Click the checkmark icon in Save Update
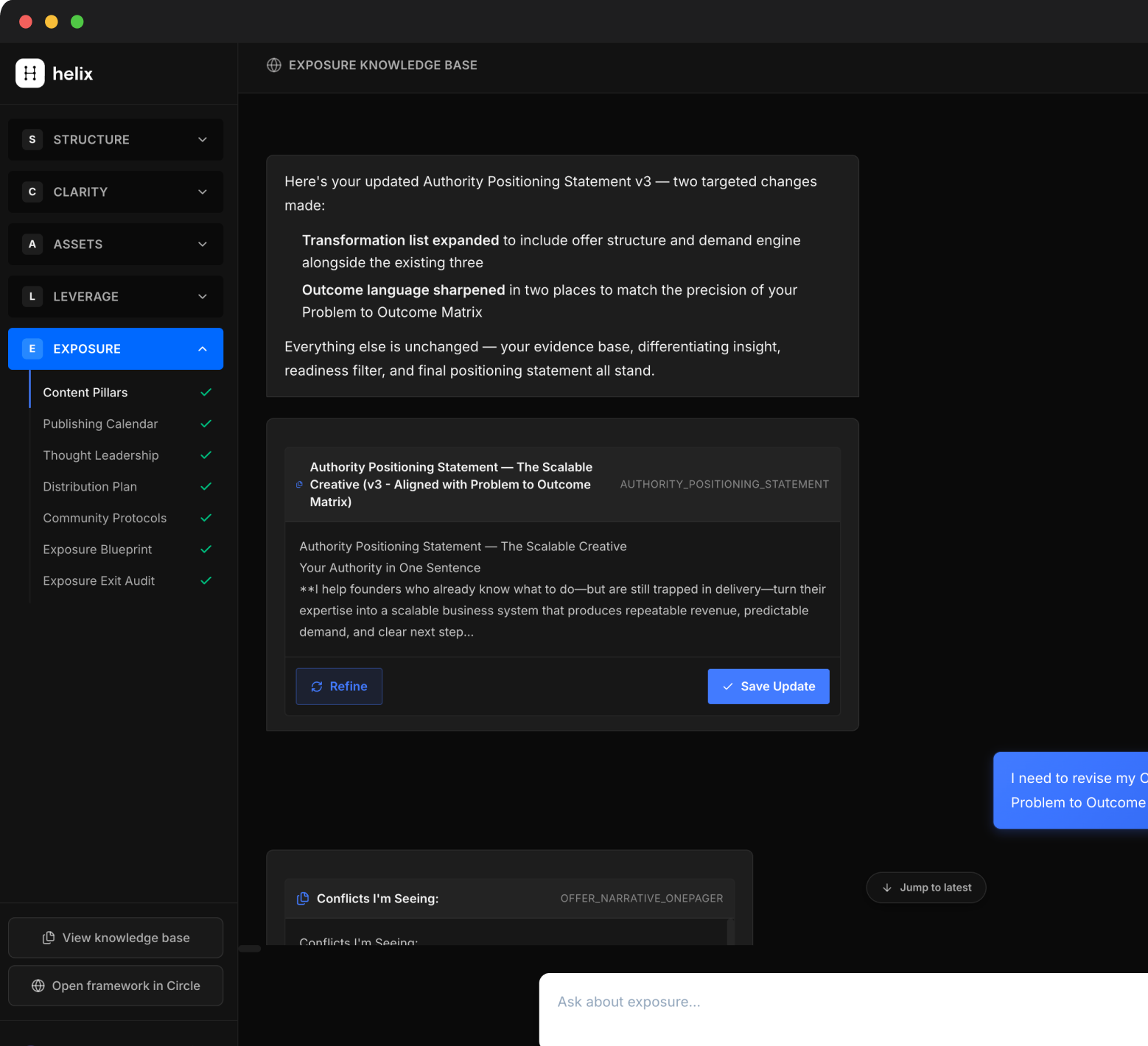The height and width of the screenshot is (1046, 1148). point(728,687)
